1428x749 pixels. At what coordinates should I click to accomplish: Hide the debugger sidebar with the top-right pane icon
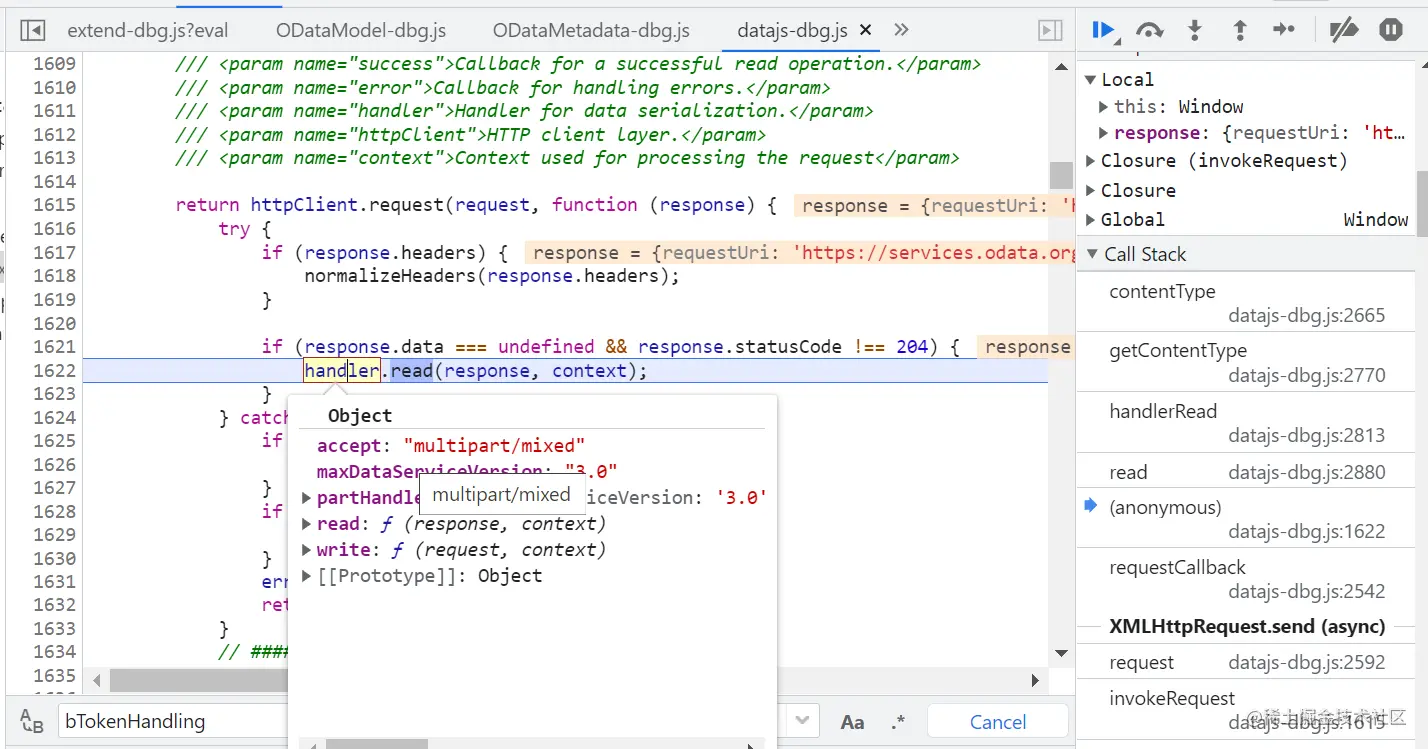tap(1050, 30)
